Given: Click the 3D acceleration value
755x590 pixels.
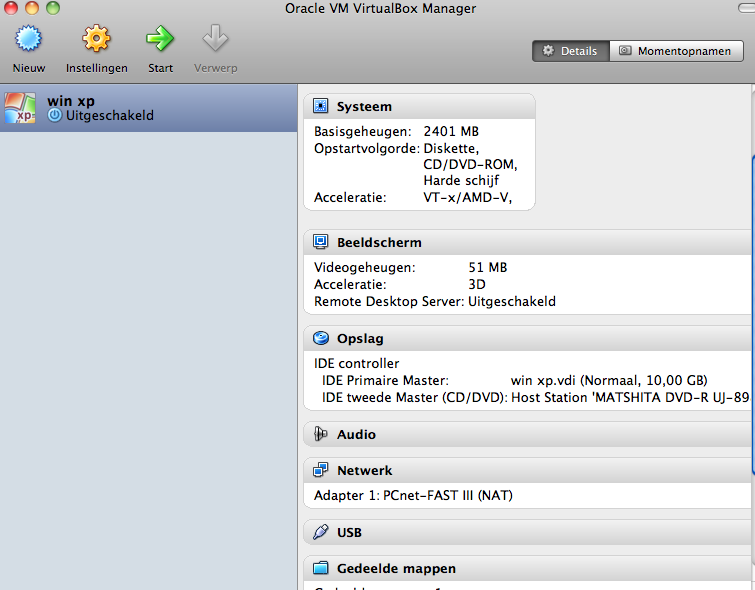Looking at the screenshot, I should [x=477, y=284].
